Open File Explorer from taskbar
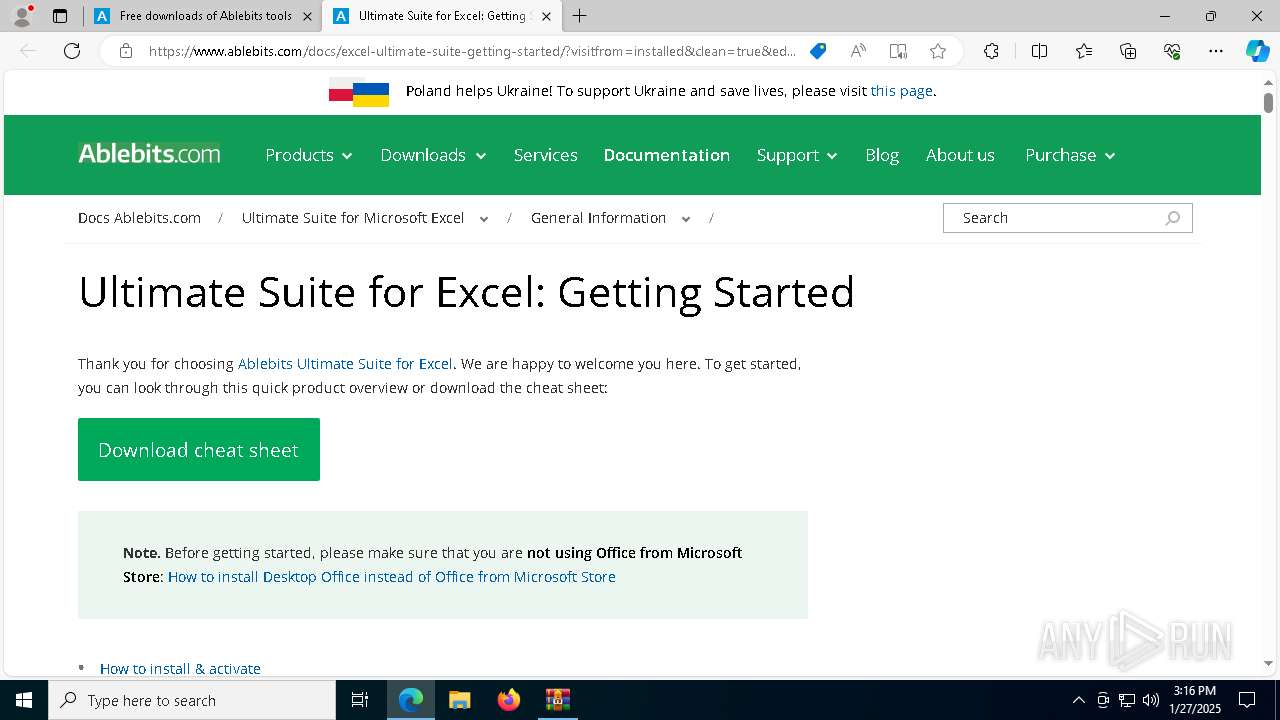The width and height of the screenshot is (1280, 720). [460, 700]
